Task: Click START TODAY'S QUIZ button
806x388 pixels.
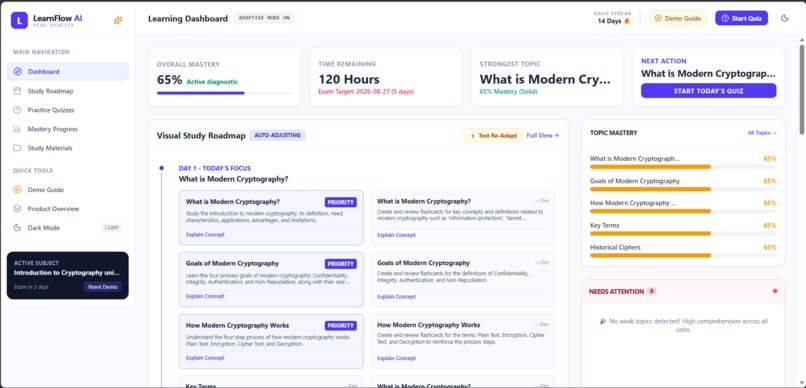Action: 708,91
